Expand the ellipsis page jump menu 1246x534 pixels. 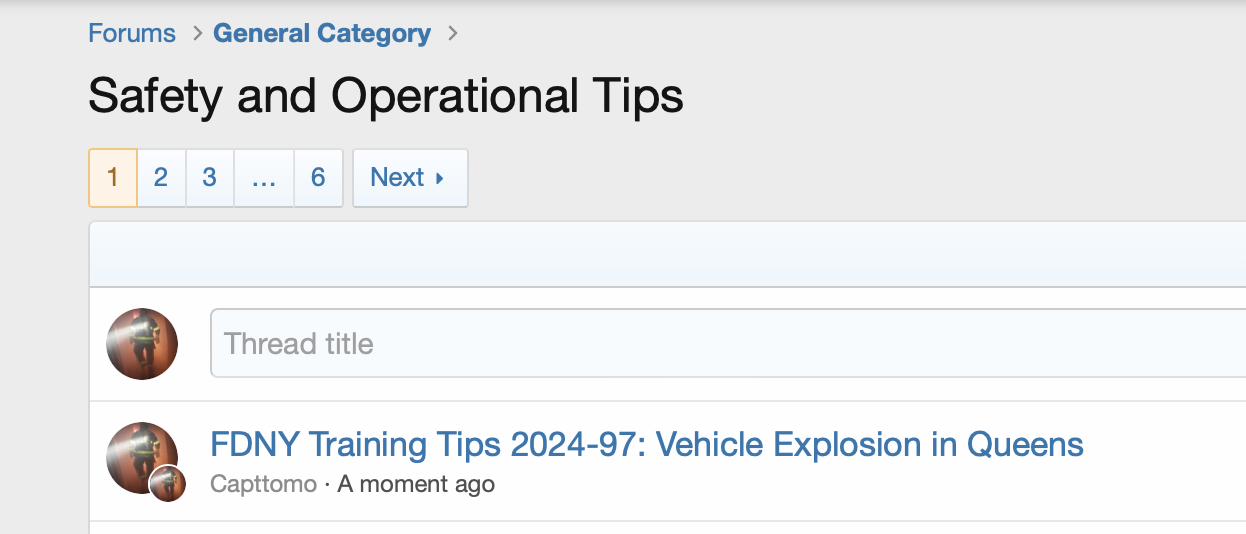point(264,178)
